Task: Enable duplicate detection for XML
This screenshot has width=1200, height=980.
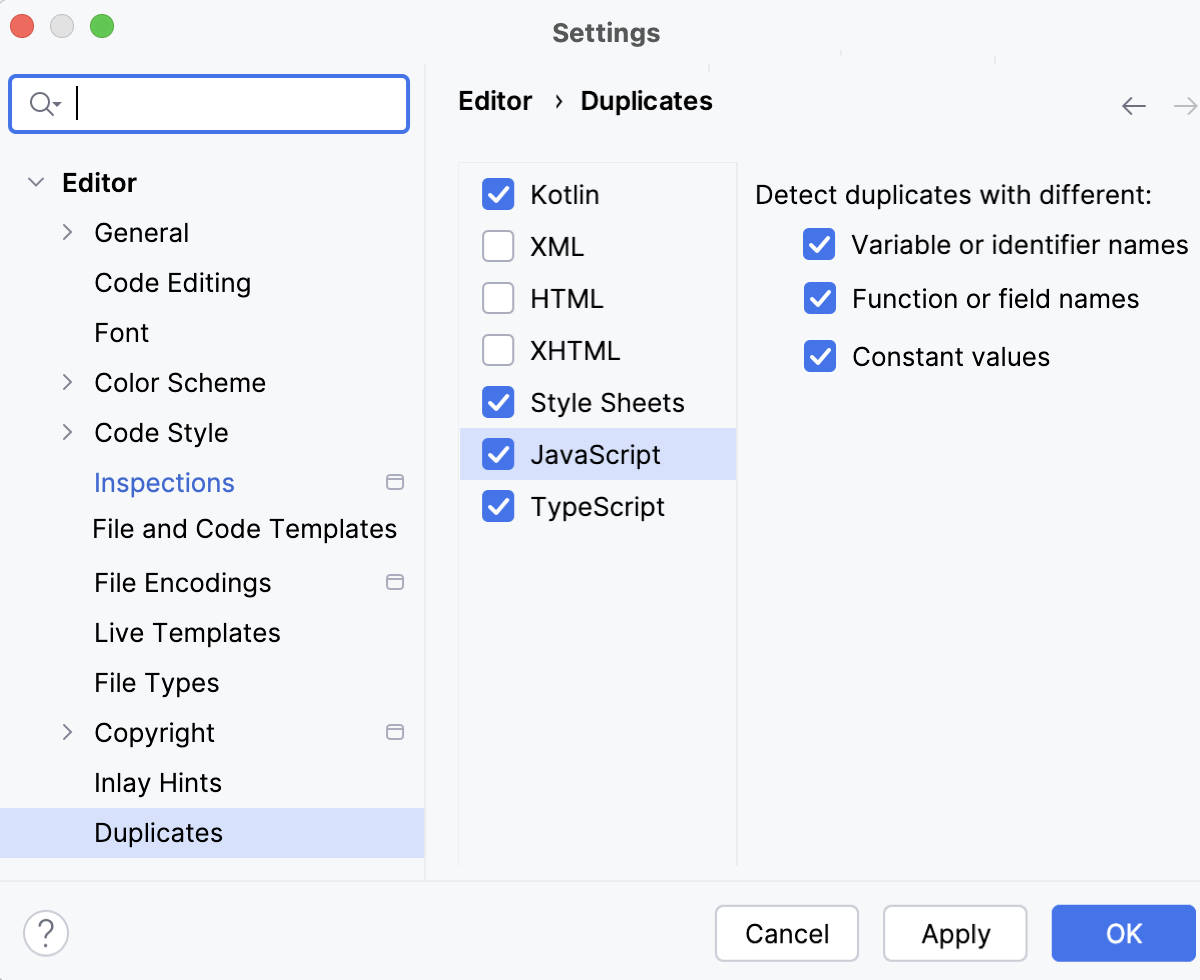Action: pyautogui.click(x=498, y=246)
